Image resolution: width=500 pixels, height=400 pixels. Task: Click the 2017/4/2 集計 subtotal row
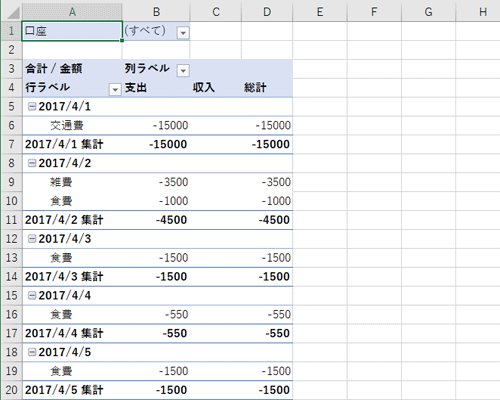pyautogui.click(x=158, y=220)
